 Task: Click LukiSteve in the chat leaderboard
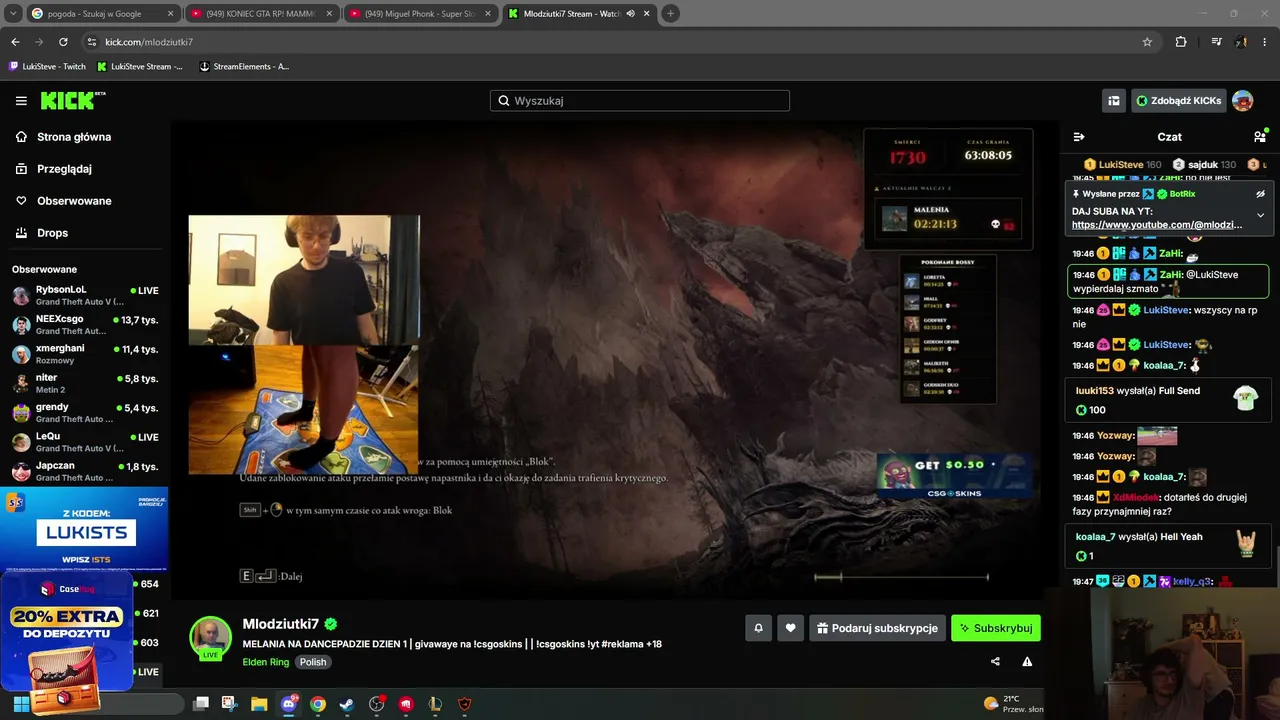(1122, 165)
